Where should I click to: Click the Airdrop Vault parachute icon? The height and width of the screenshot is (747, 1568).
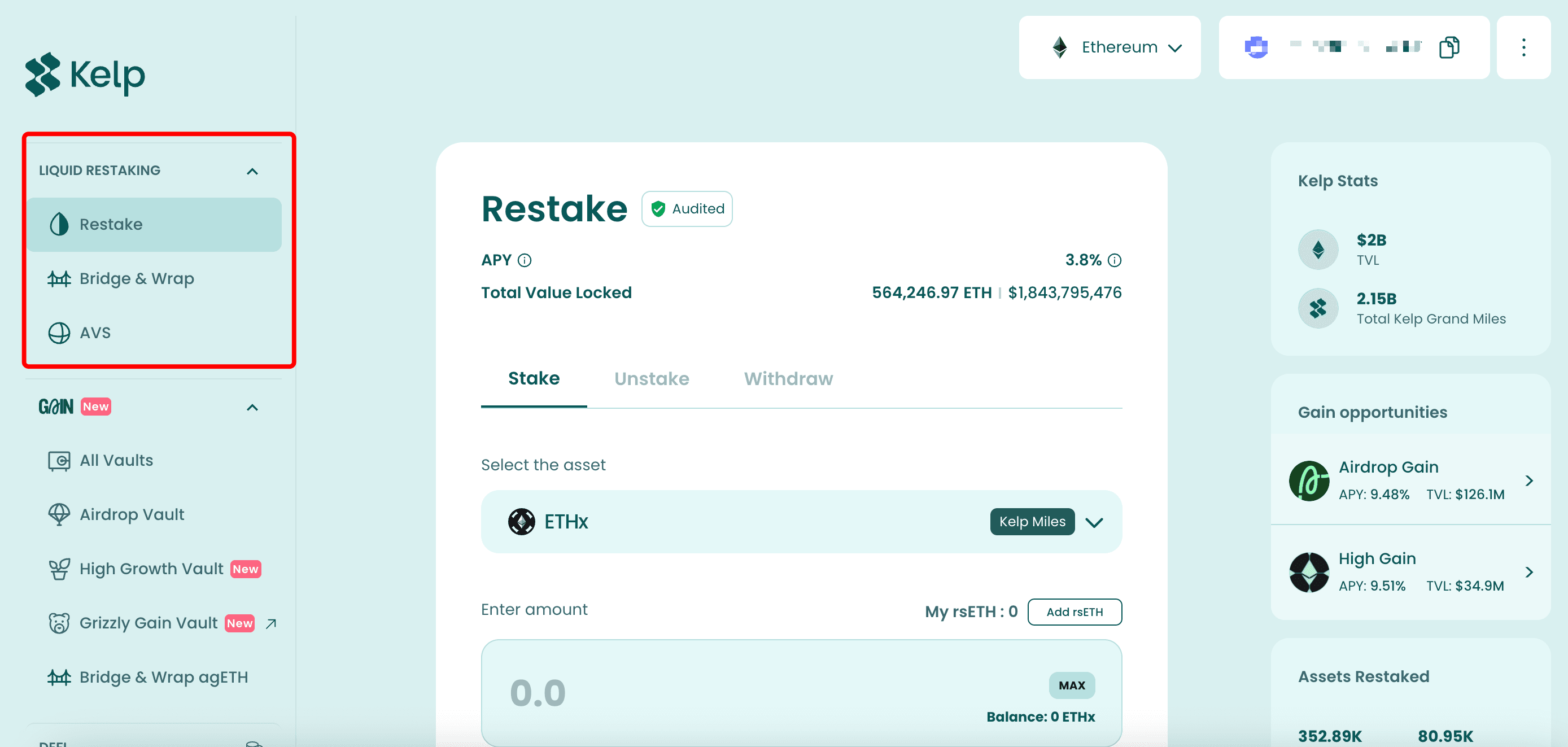59,514
